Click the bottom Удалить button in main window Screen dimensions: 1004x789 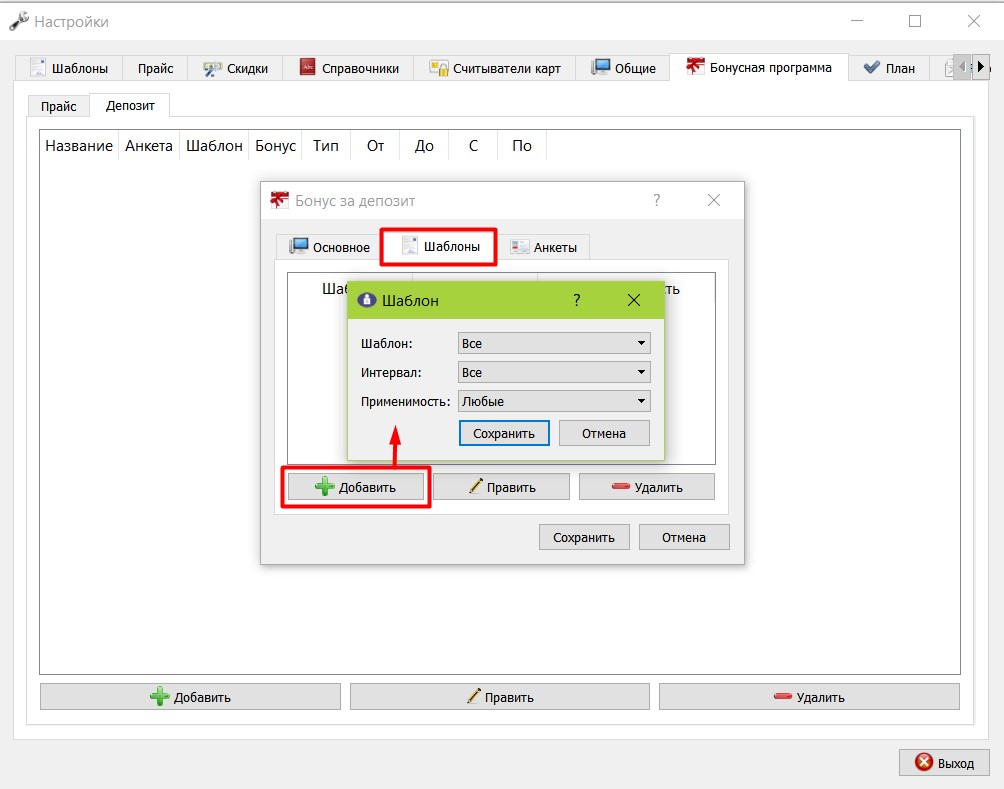tap(809, 697)
